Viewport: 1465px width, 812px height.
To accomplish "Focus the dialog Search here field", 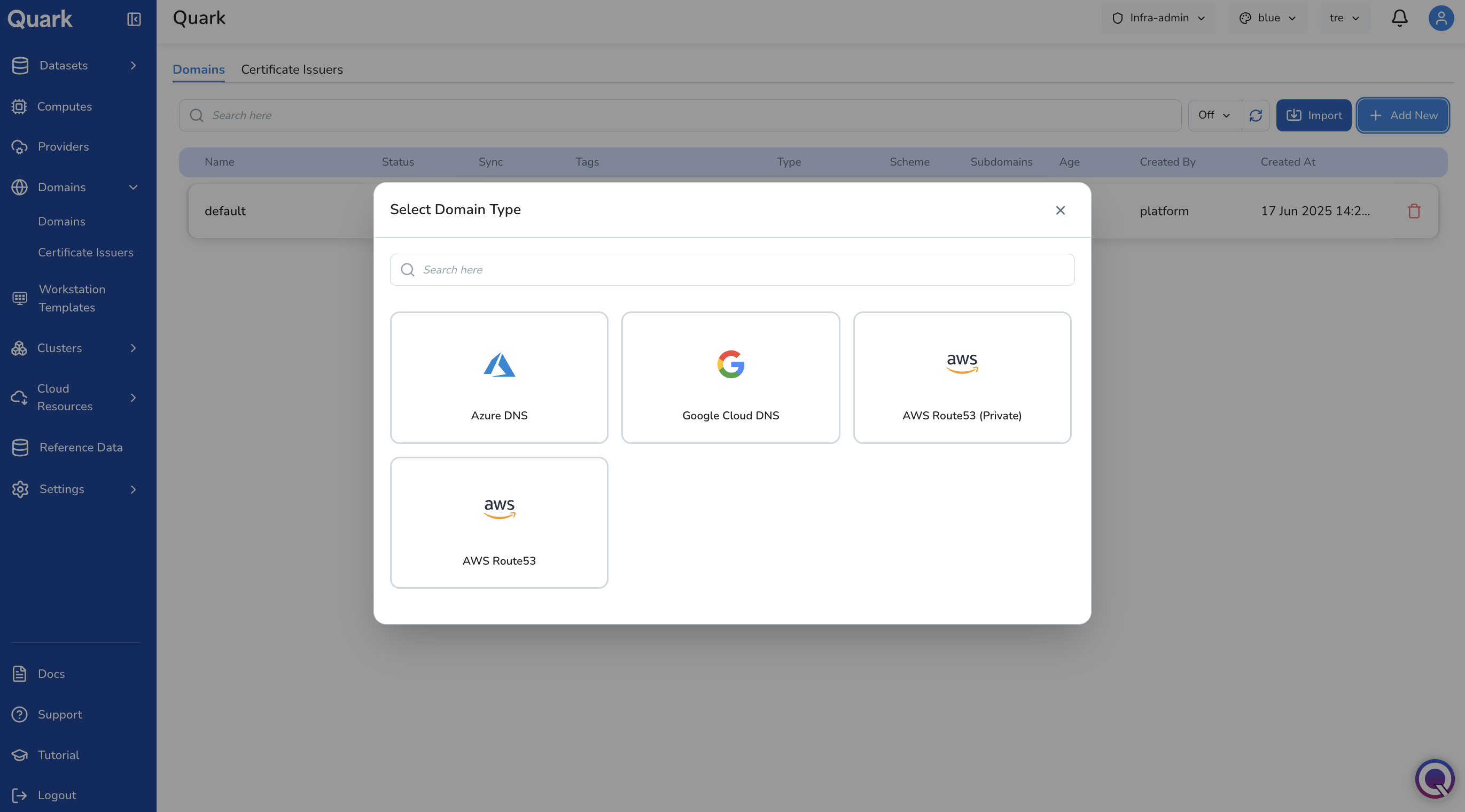I will (x=732, y=270).
